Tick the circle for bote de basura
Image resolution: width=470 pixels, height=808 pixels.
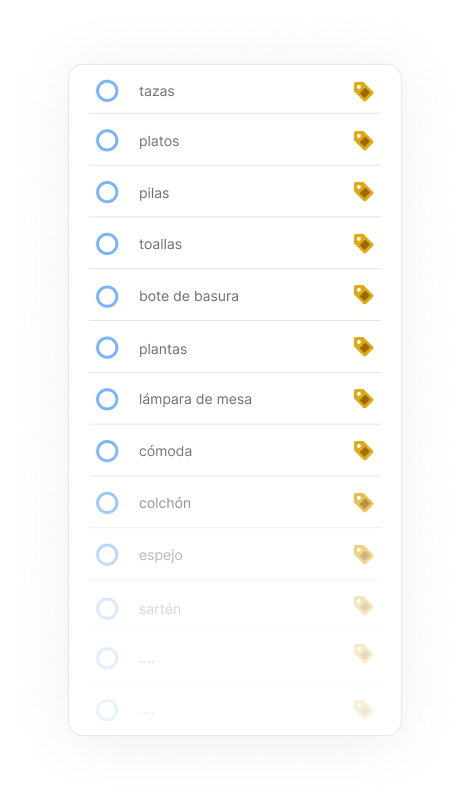click(107, 296)
